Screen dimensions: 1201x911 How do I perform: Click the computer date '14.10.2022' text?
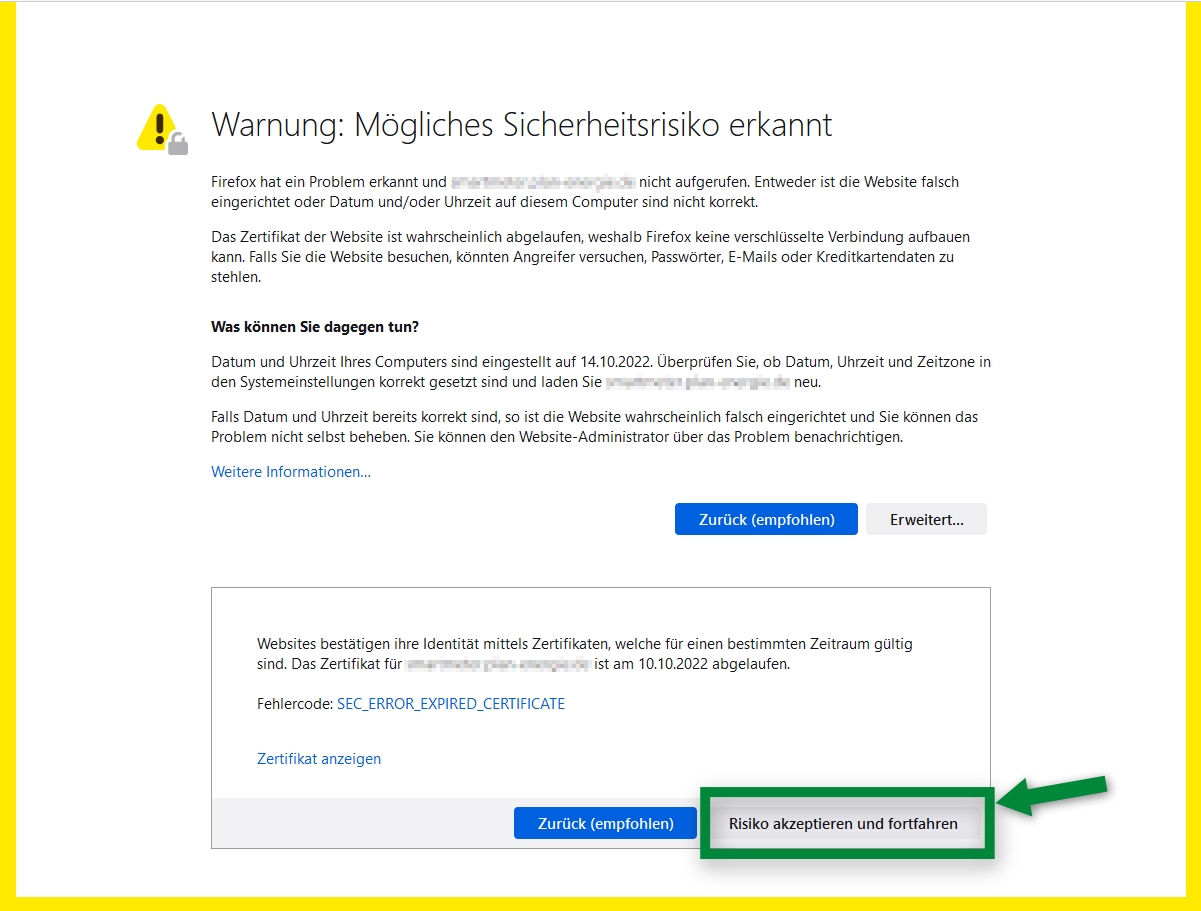click(614, 362)
